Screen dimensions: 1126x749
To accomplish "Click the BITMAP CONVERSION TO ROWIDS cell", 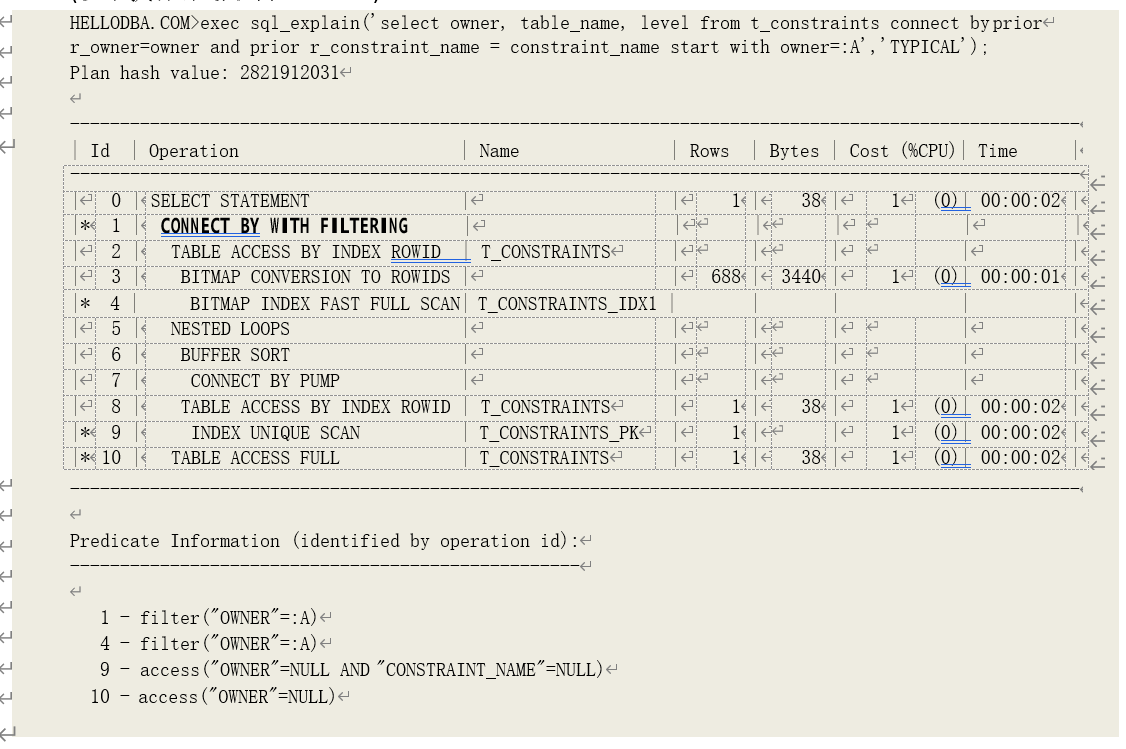I will (x=315, y=277).
